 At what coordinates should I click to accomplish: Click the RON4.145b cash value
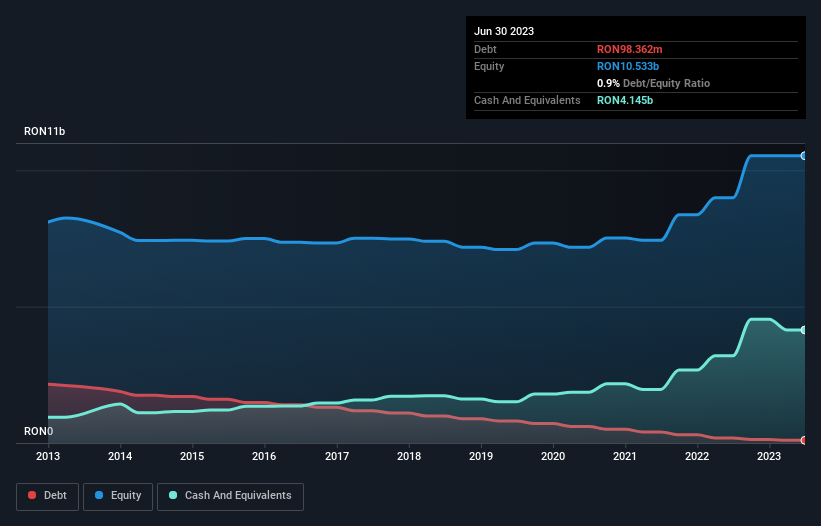(x=625, y=100)
